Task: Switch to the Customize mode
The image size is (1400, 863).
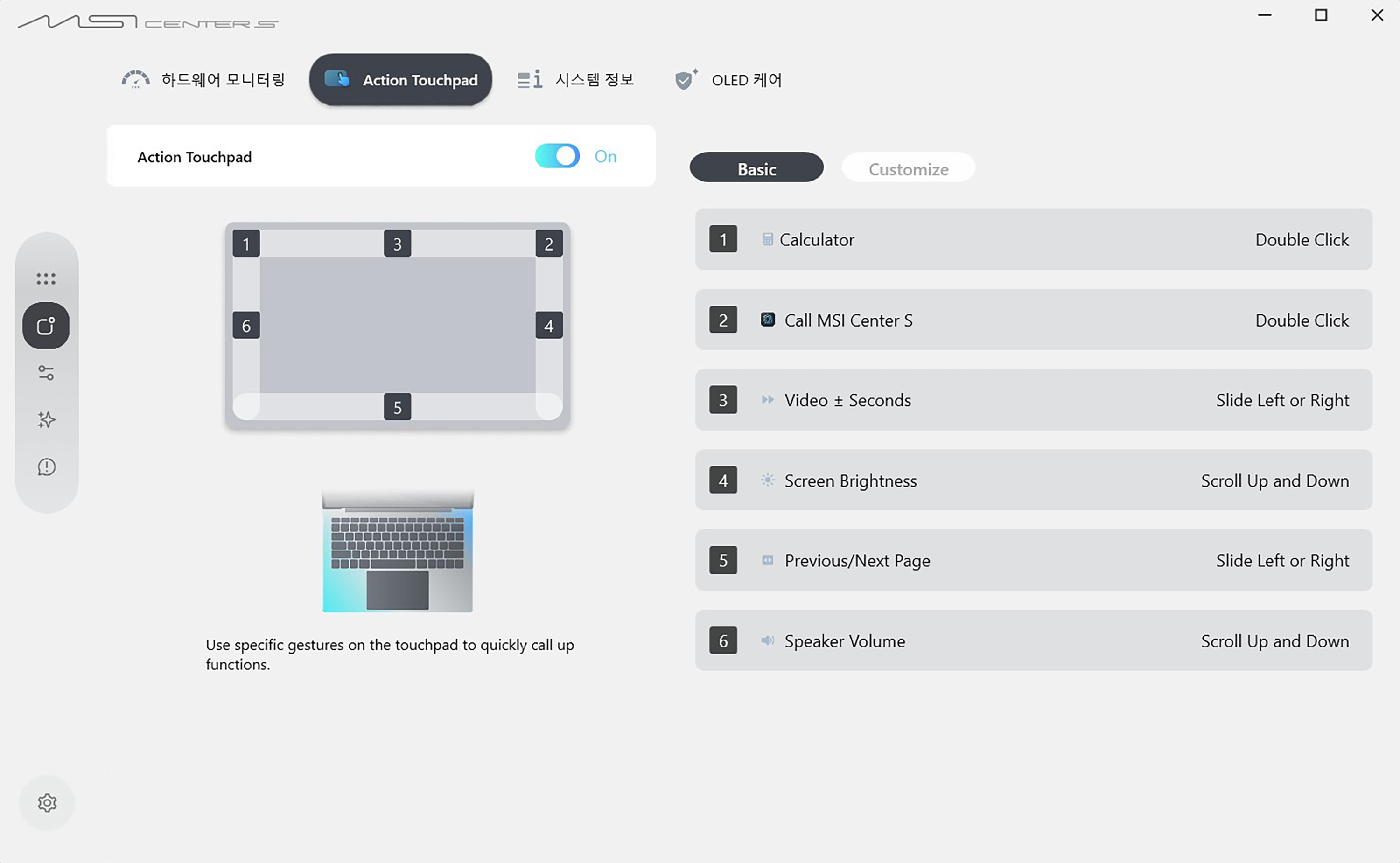Action: click(x=908, y=168)
